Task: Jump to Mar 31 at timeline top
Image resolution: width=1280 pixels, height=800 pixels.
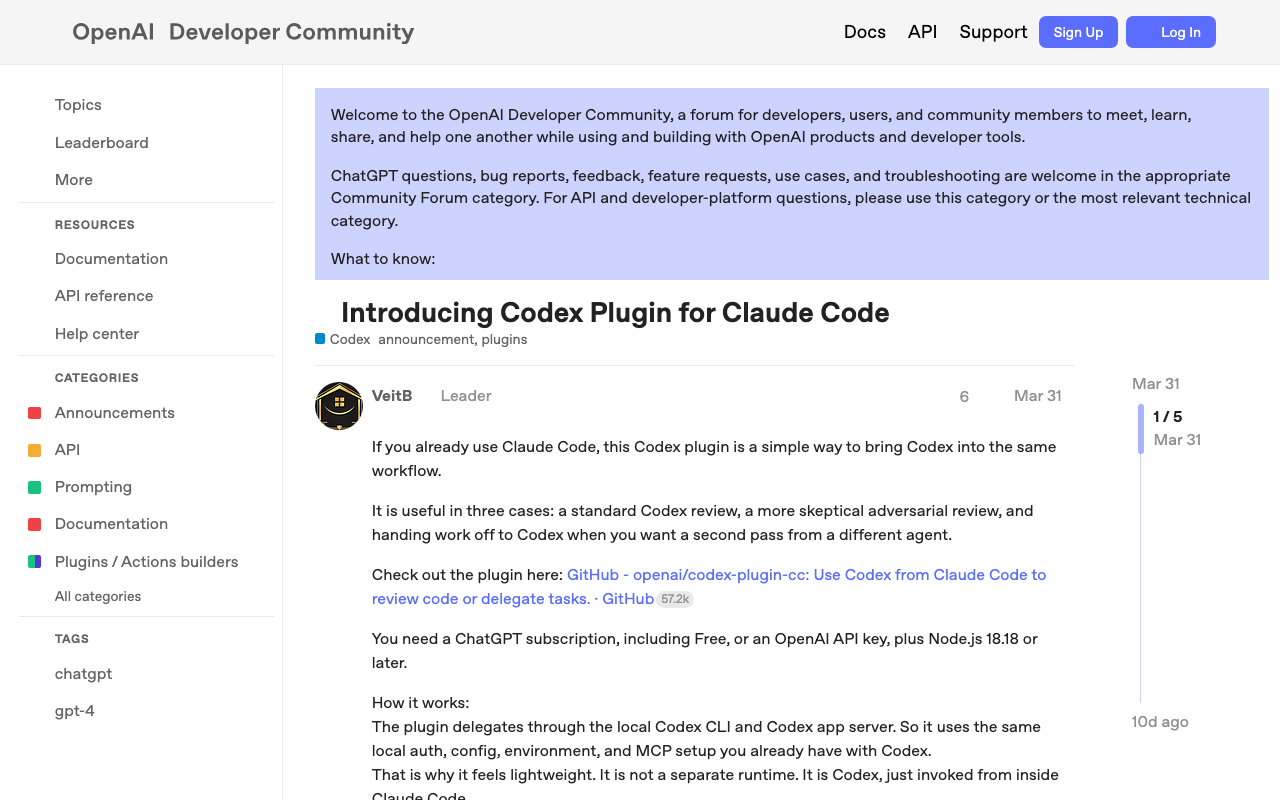Action: tap(1156, 384)
